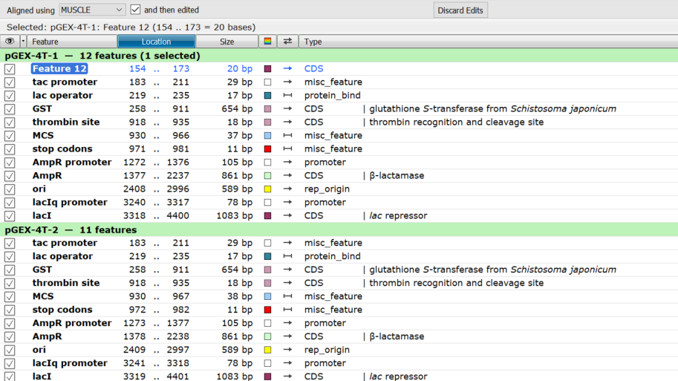
Task: Uncheck the 'and then edited' checkbox
Action: tap(135, 10)
